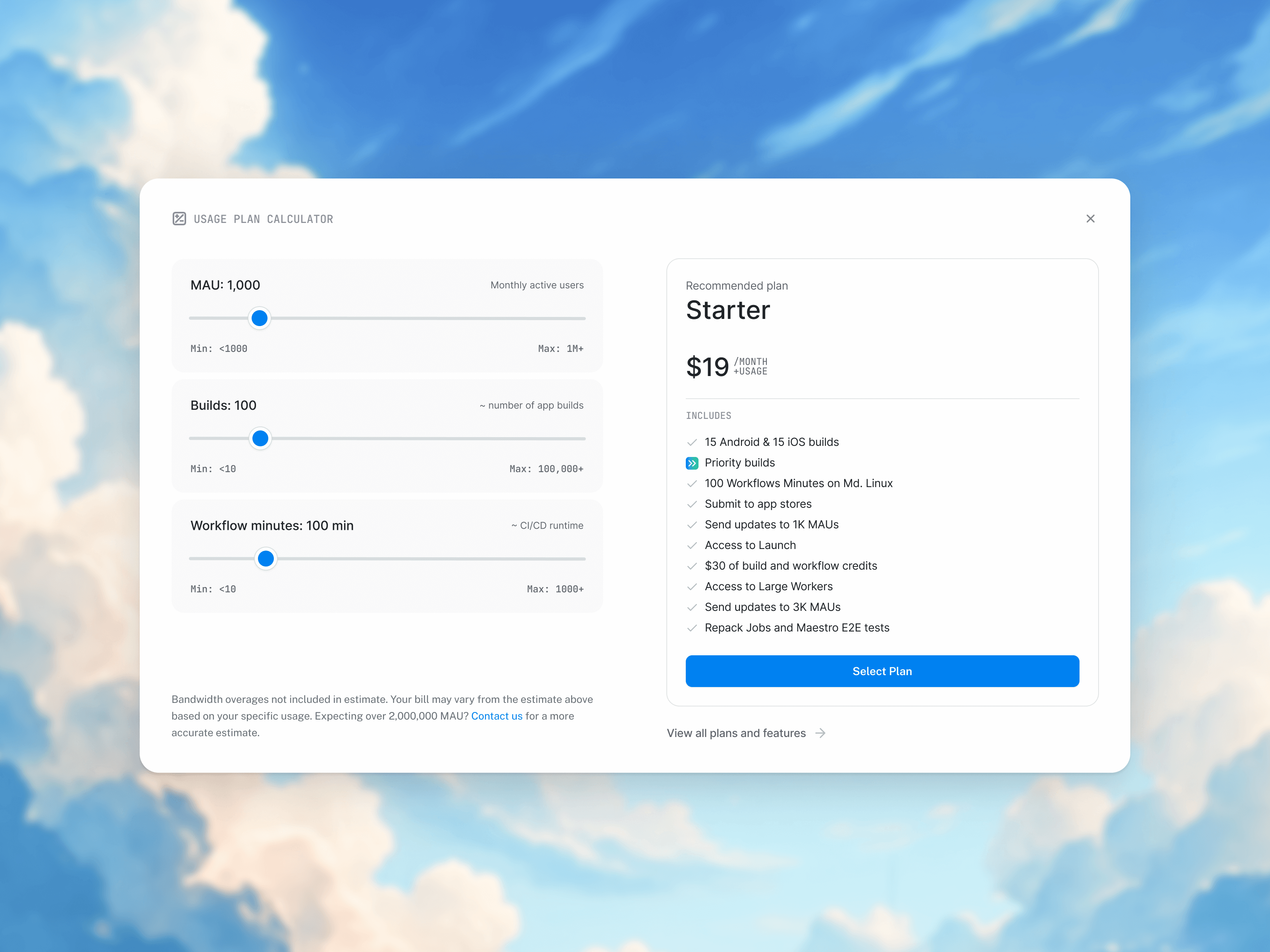The width and height of the screenshot is (1270, 952).
Task: Click checkmark beside Access to Large Workers
Action: click(x=692, y=587)
